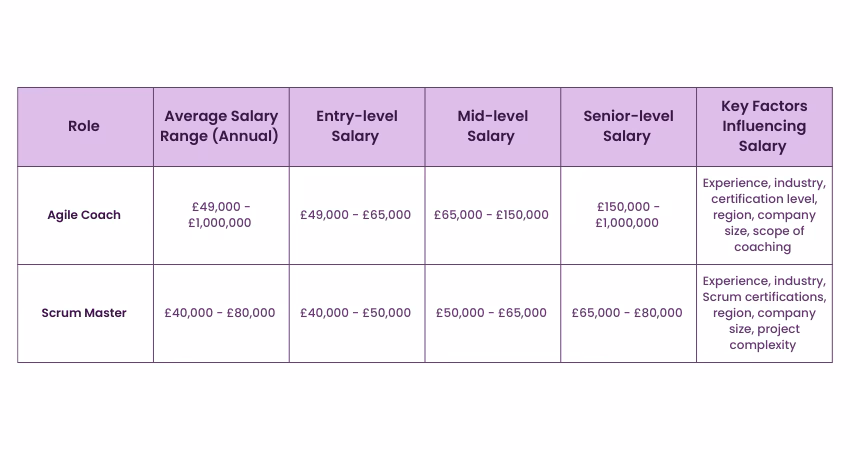Click Scrum Master senior-level £65,000 - £80,000 cell

[x=627, y=313]
